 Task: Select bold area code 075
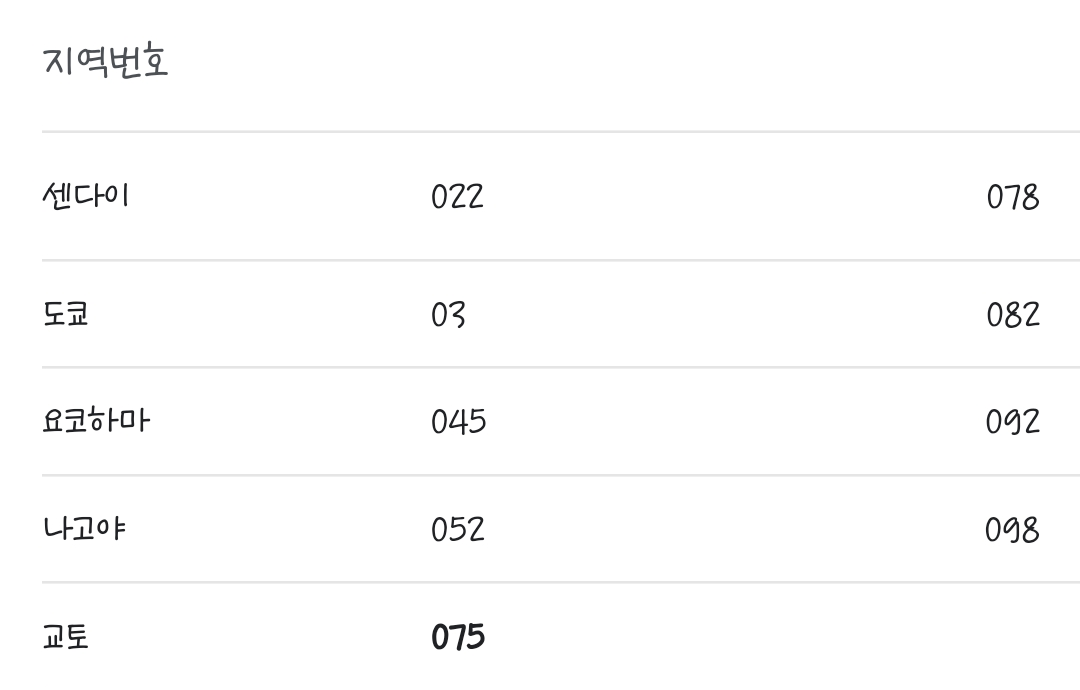(458, 637)
